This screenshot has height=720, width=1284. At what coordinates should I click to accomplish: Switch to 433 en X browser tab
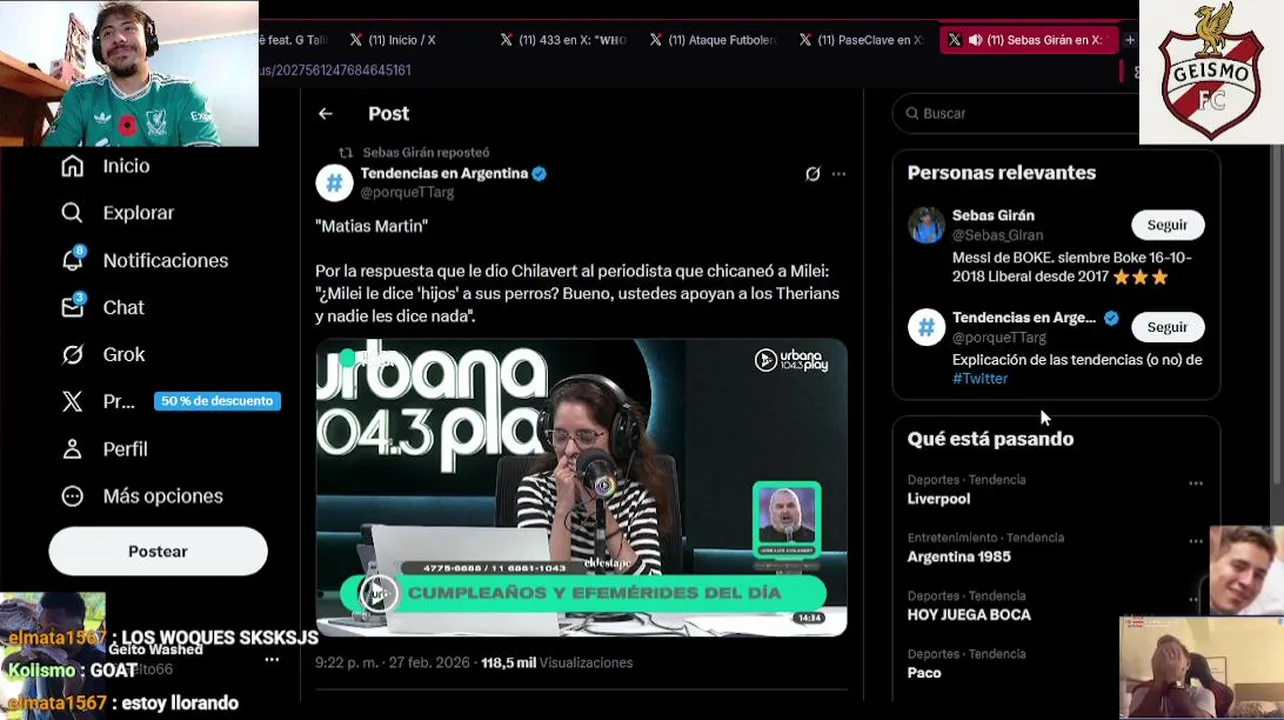[x=563, y=40]
